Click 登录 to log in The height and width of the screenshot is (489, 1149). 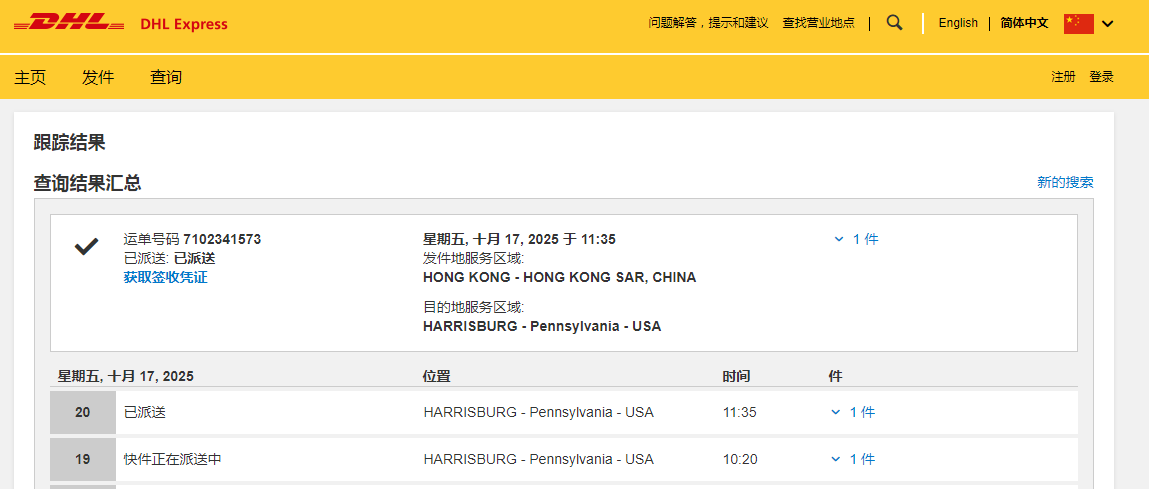pos(1101,77)
